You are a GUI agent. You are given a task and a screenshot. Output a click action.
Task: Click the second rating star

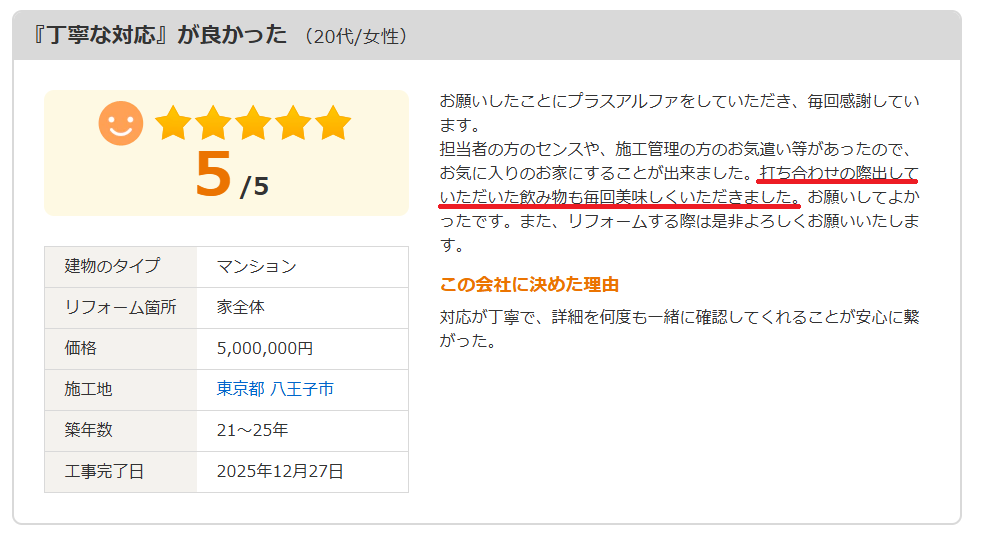click(x=213, y=123)
